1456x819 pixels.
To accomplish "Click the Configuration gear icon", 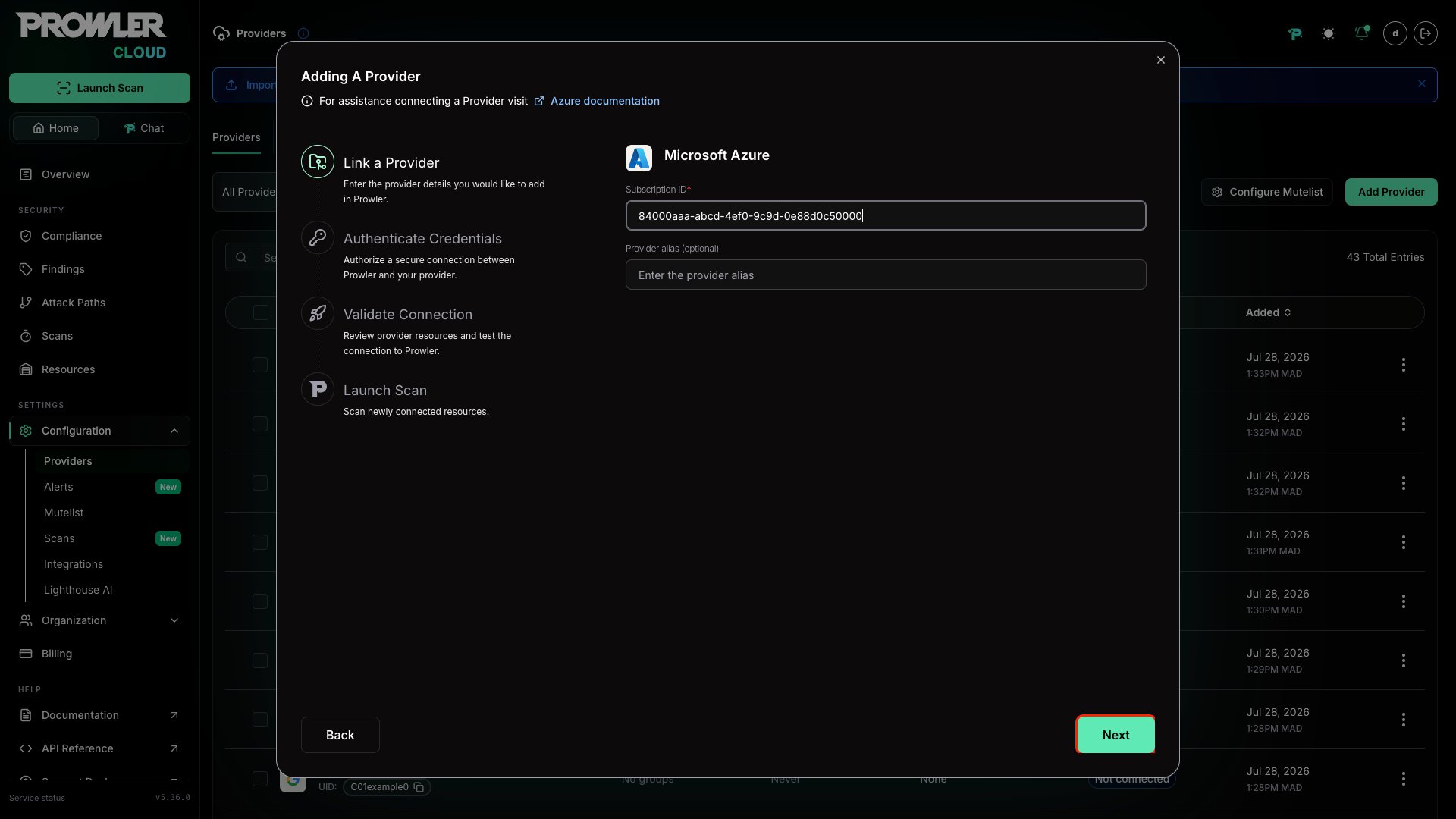I will (x=26, y=431).
